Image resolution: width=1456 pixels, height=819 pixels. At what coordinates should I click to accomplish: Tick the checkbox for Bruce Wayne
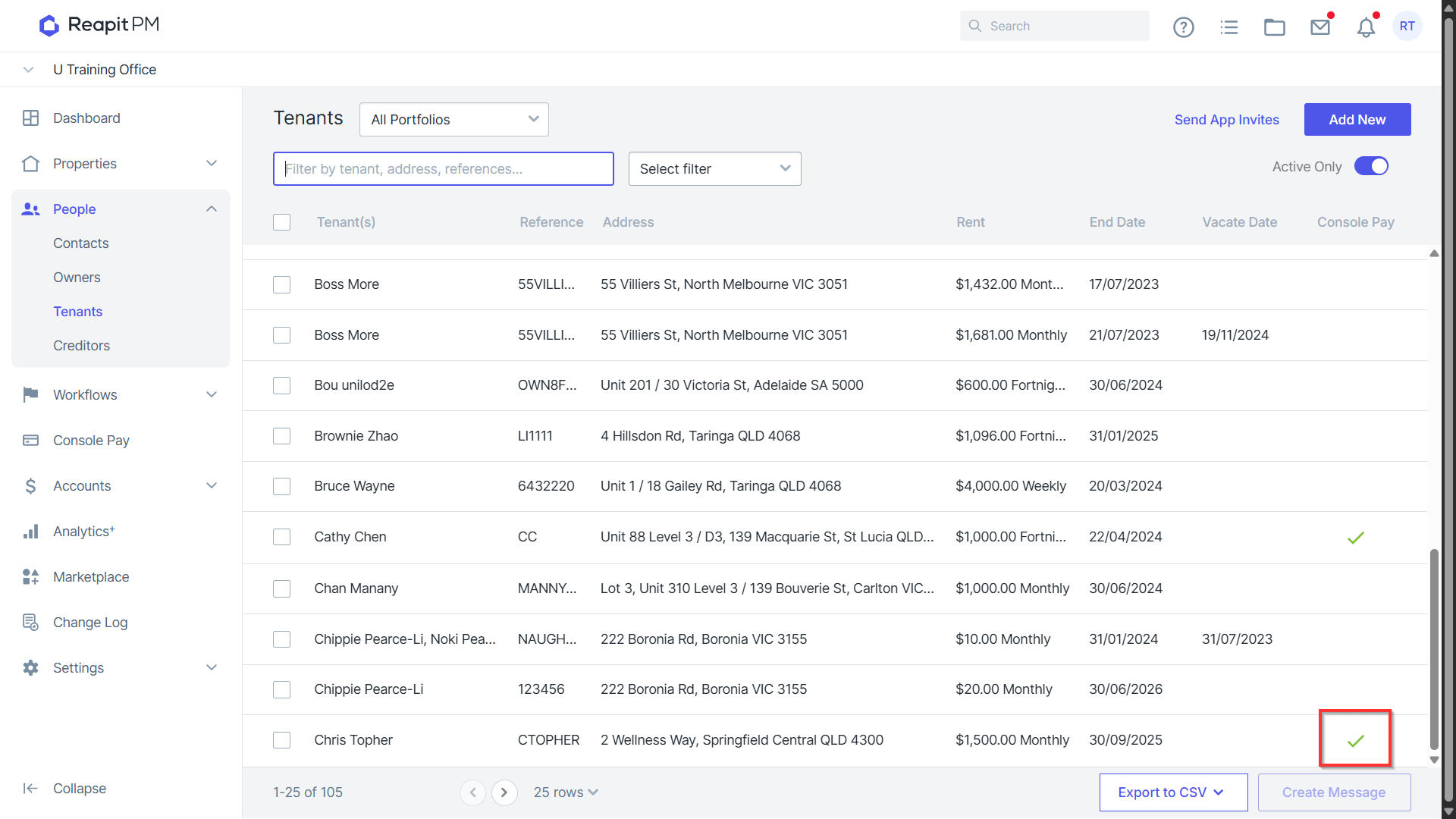[x=282, y=487]
